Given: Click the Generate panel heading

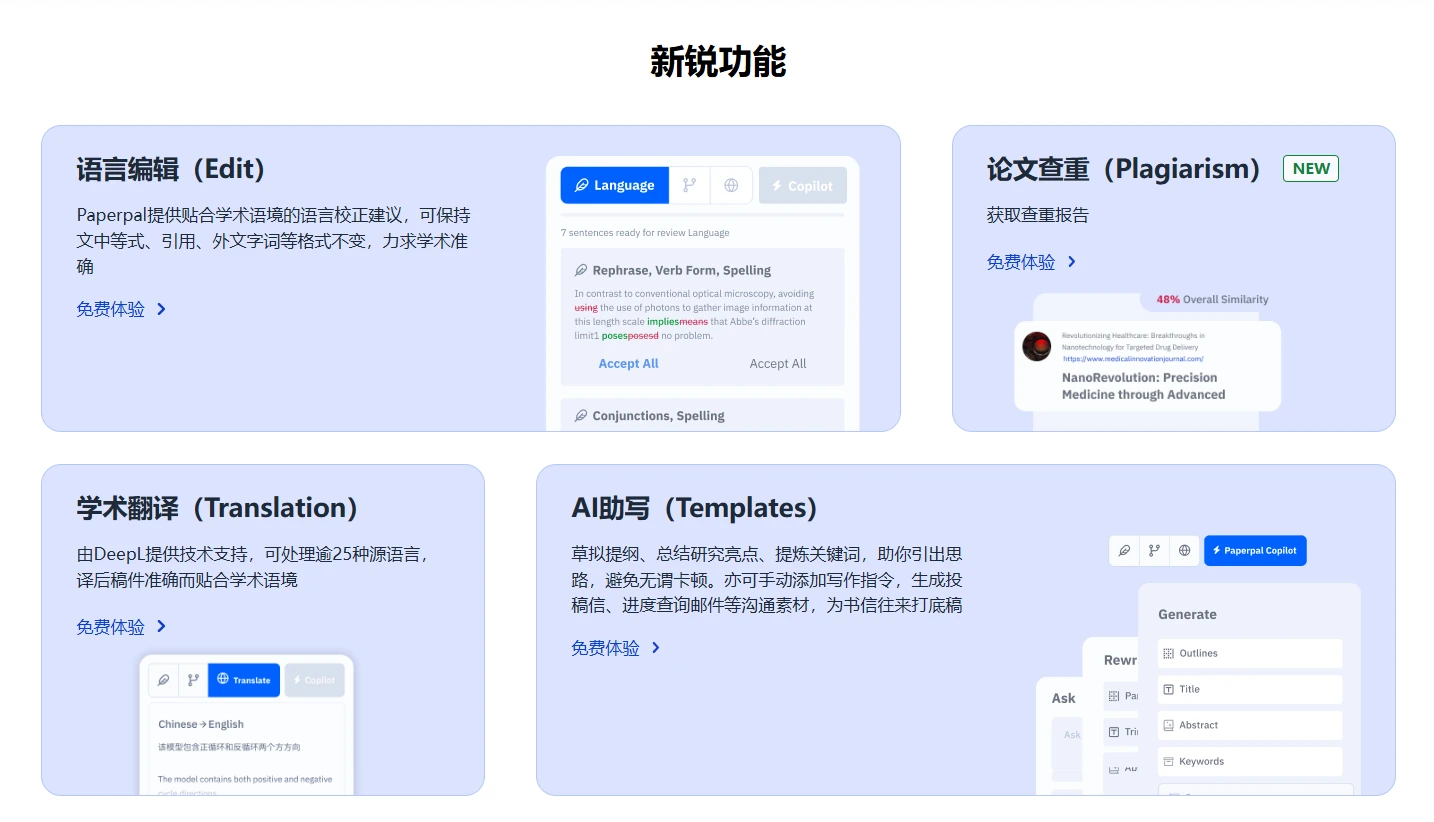Looking at the screenshot, I should pyautogui.click(x=1187, y=614).
